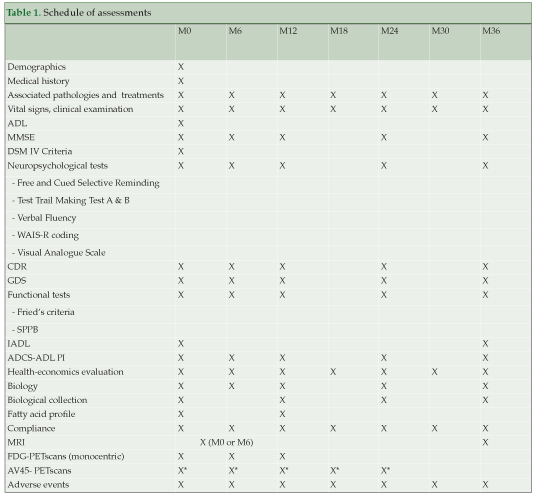Select the MMSE row label

21,137
